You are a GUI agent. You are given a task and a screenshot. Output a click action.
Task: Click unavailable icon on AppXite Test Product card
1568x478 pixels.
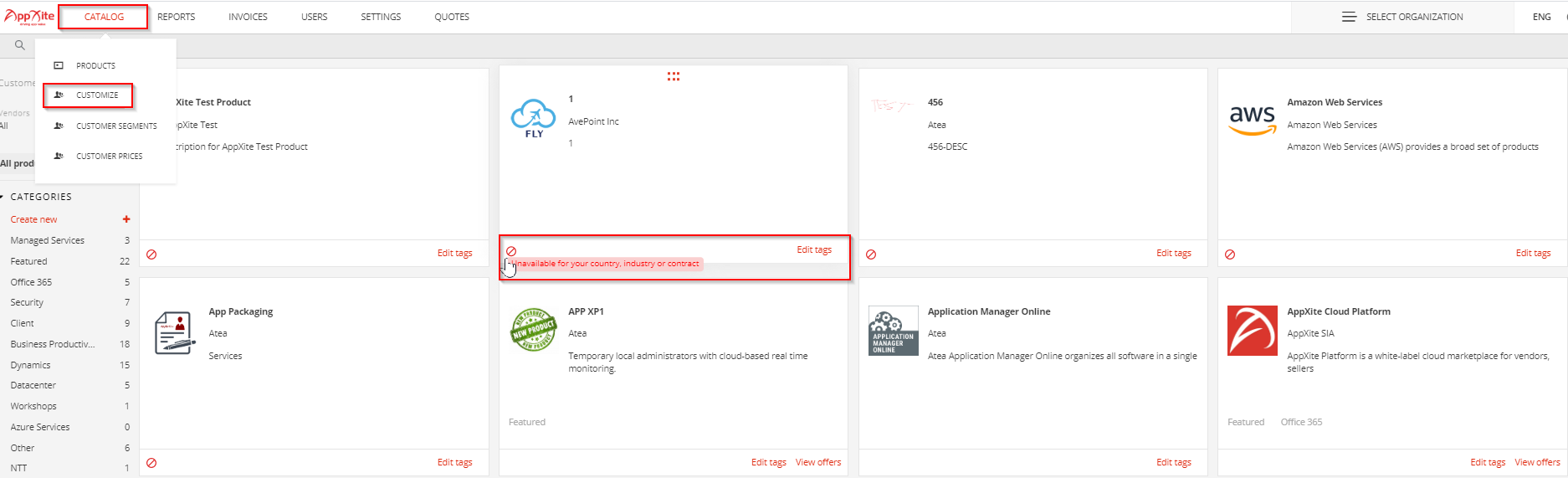pos(151,254)
